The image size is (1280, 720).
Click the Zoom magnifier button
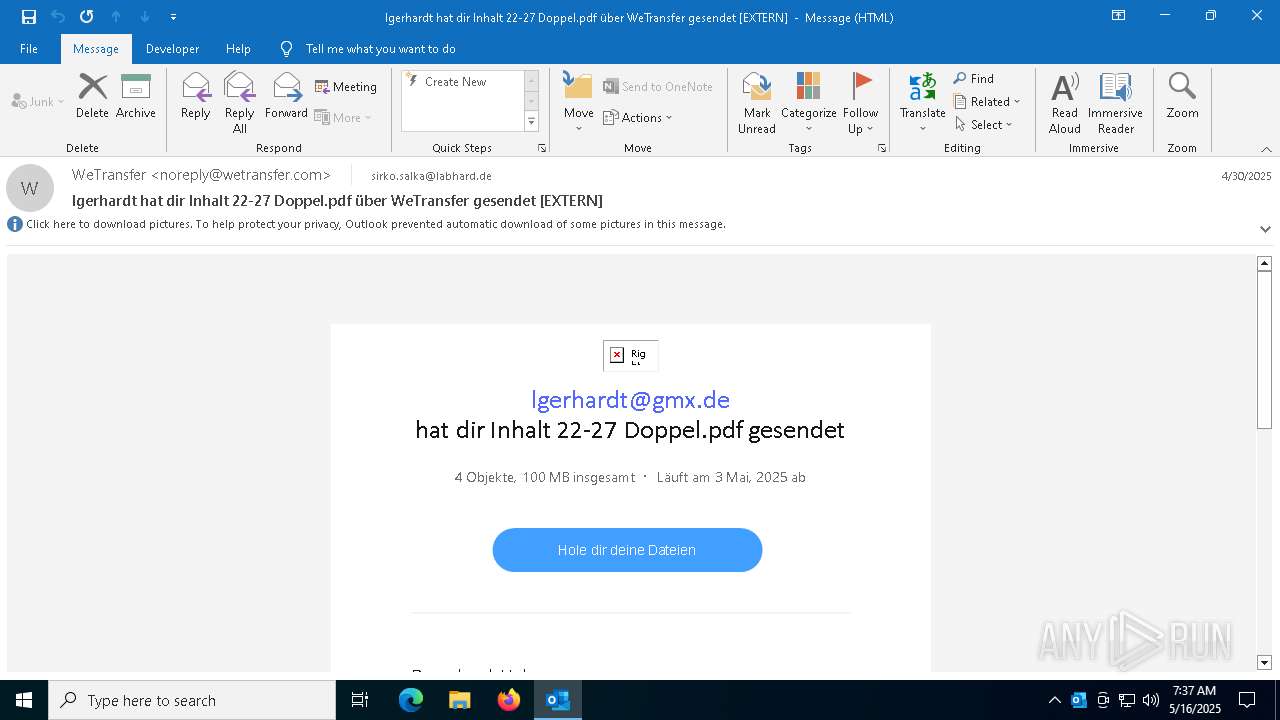(x=1182, y=96)
